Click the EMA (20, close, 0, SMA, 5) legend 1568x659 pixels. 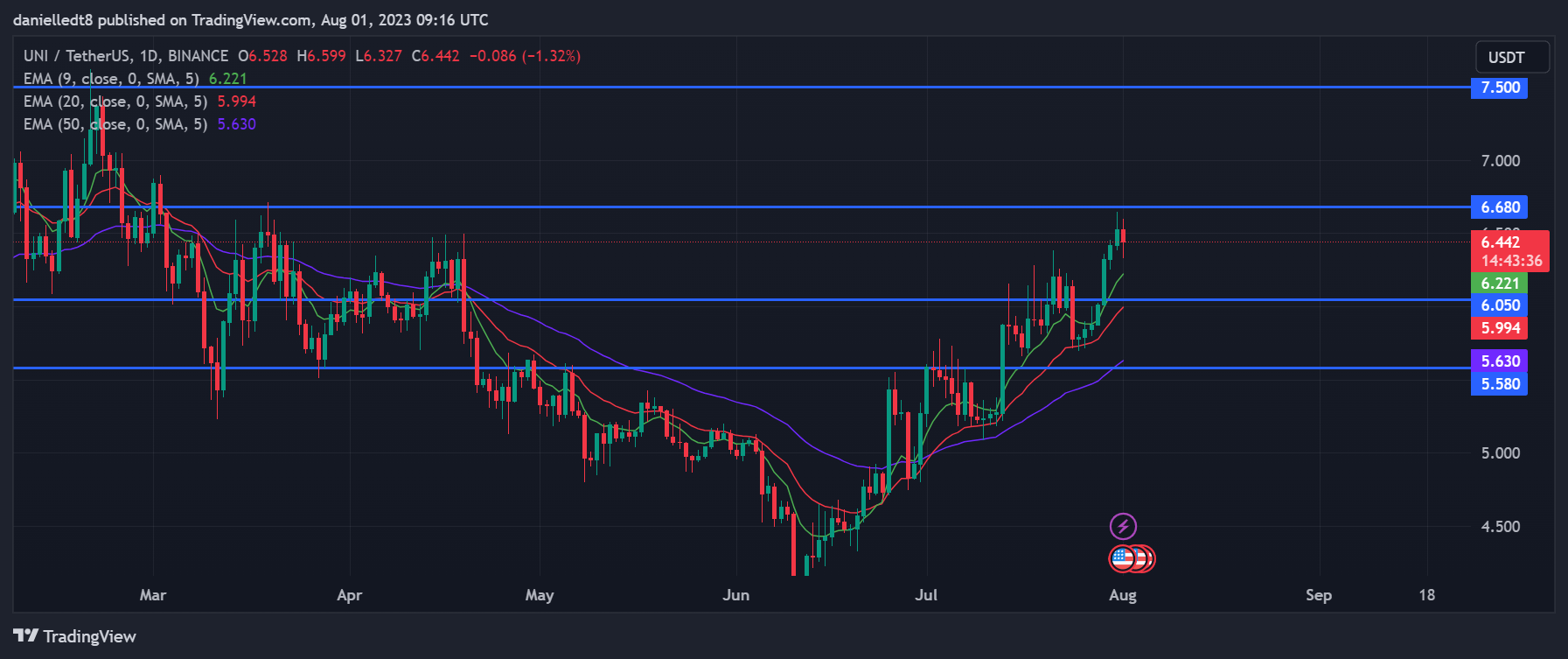tap(115, 102)
